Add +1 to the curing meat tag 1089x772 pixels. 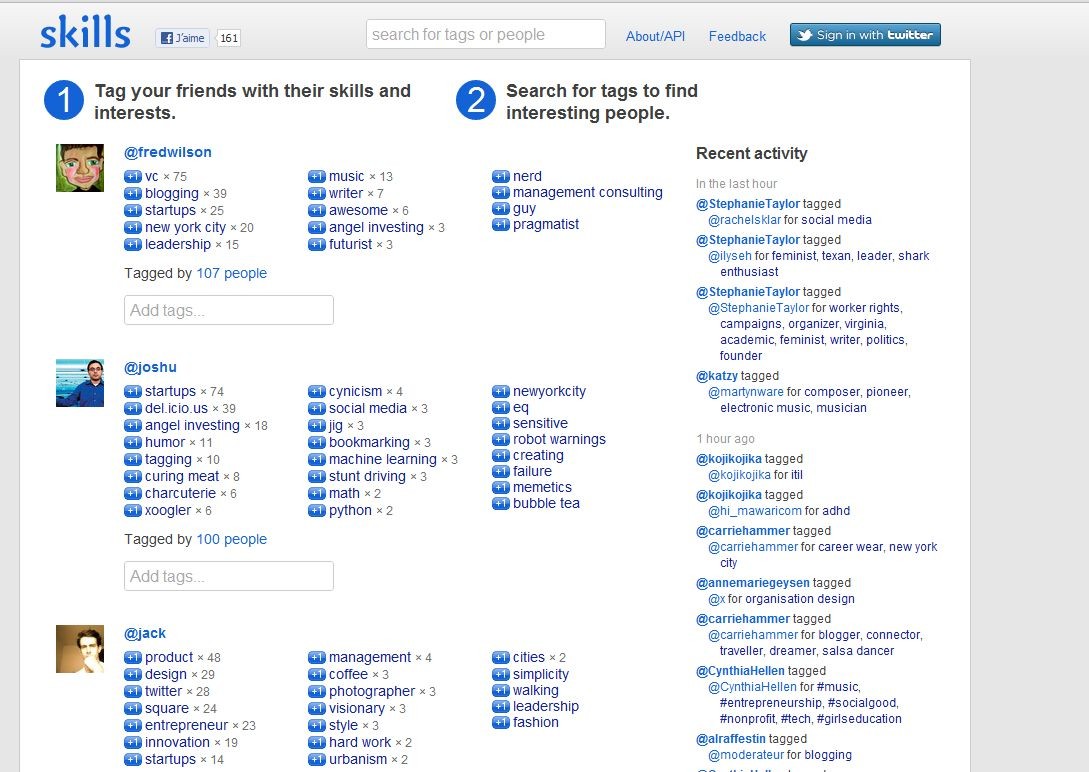133,476
